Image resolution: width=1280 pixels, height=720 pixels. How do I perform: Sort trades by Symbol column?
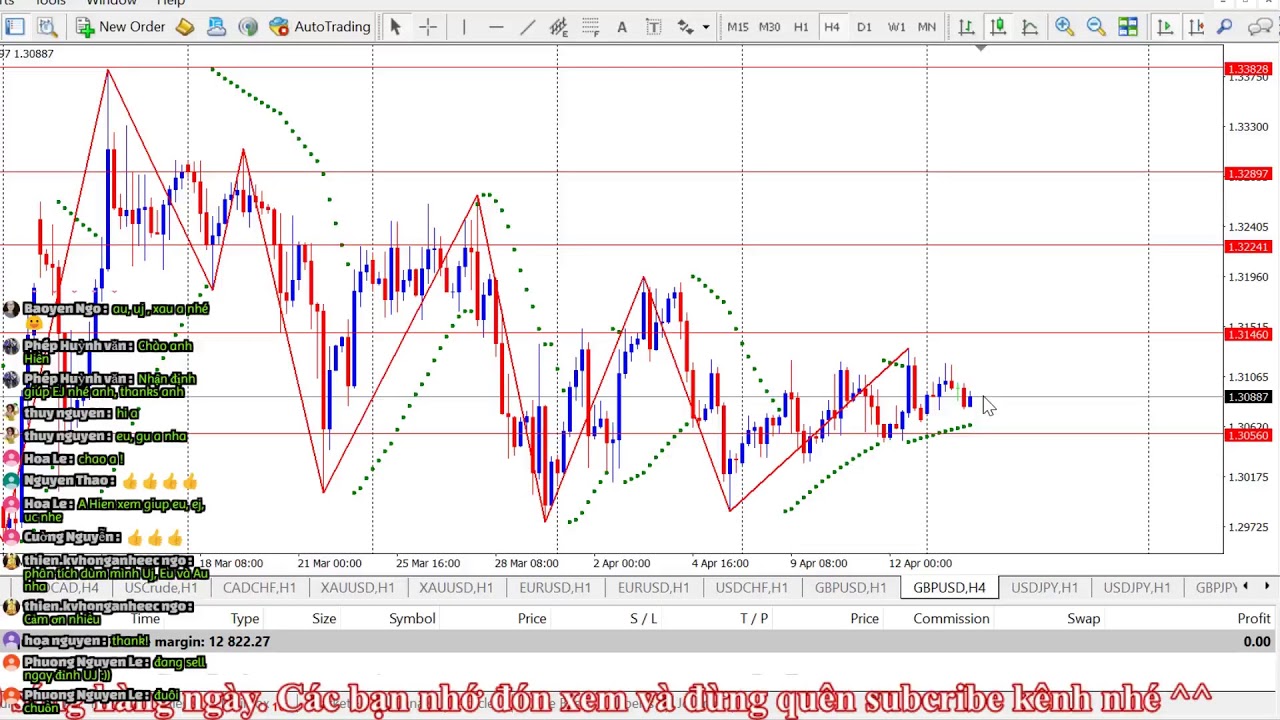(x=412, y=619)
